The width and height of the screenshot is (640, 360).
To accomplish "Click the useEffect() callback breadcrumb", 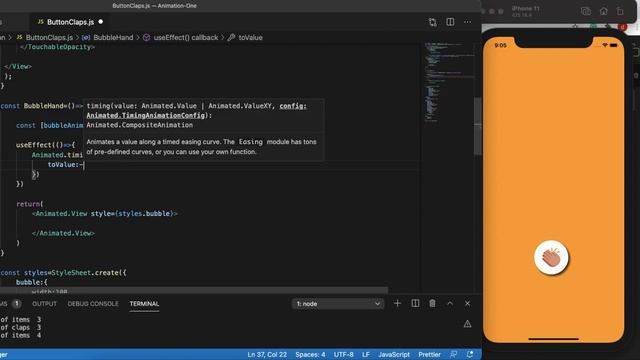I will point(186,38).
